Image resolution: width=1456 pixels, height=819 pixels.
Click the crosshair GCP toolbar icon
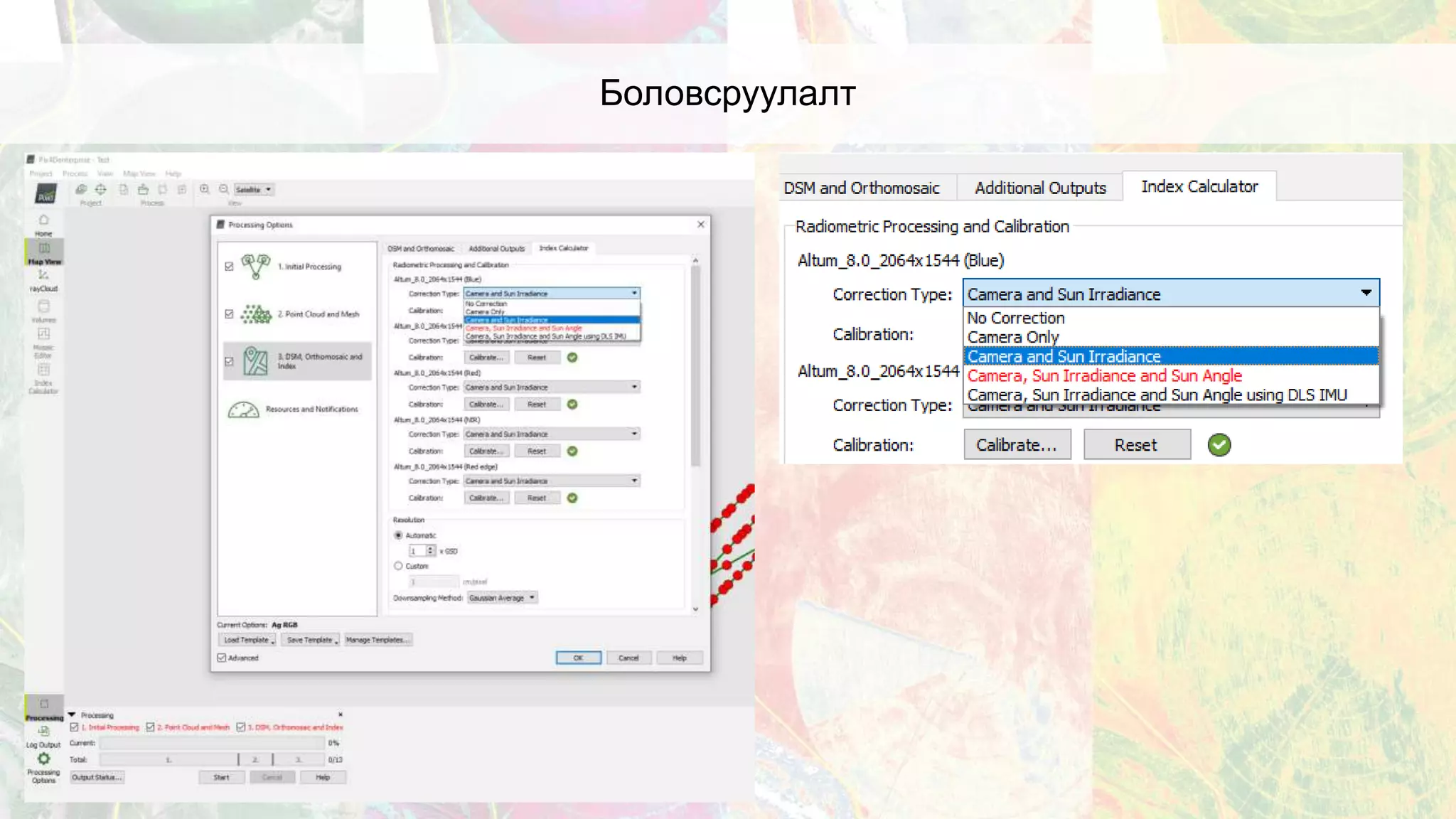101,189
